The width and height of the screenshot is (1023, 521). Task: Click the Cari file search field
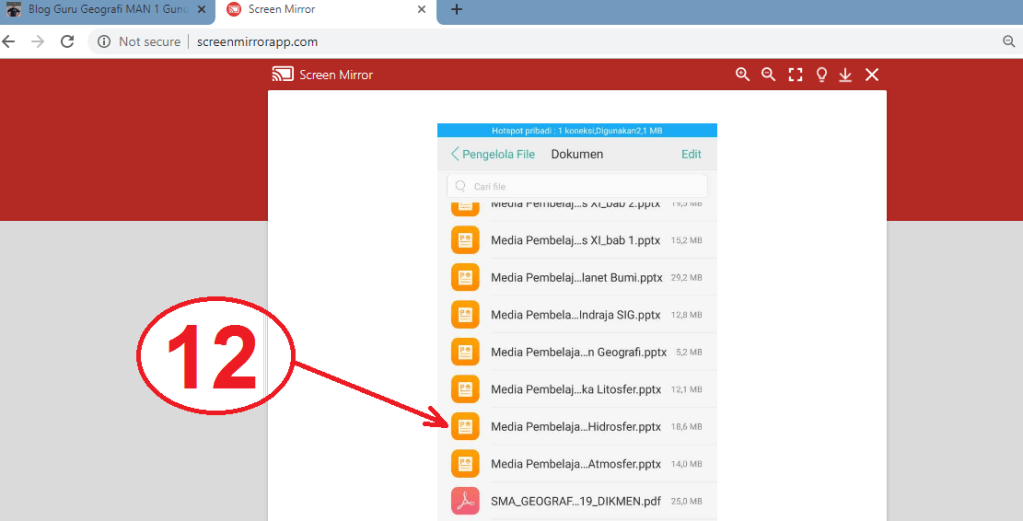[x=577, y=186]
